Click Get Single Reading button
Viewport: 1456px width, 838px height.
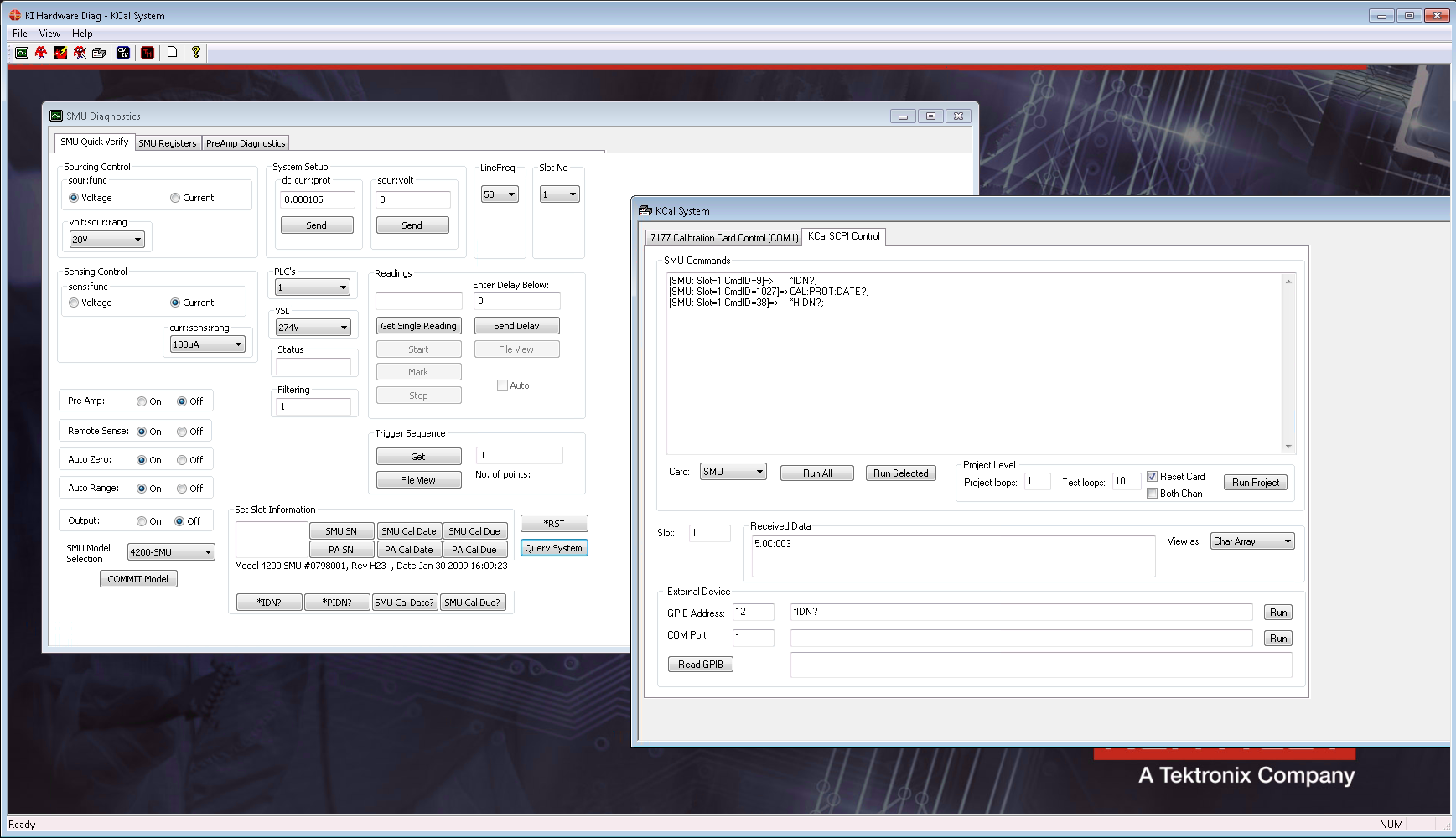[419, 326]
